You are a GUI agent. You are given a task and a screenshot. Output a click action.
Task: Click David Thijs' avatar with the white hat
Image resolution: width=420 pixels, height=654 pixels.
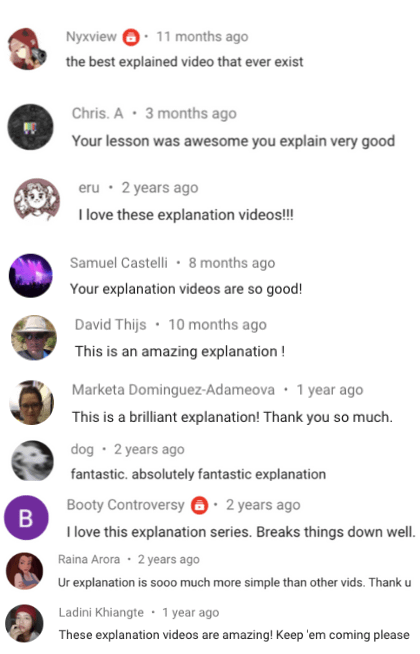(34, 337)
